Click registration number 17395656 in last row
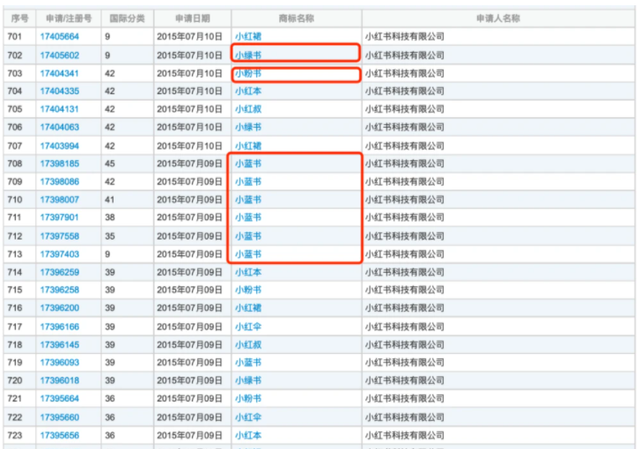 [x=59, y=435]
